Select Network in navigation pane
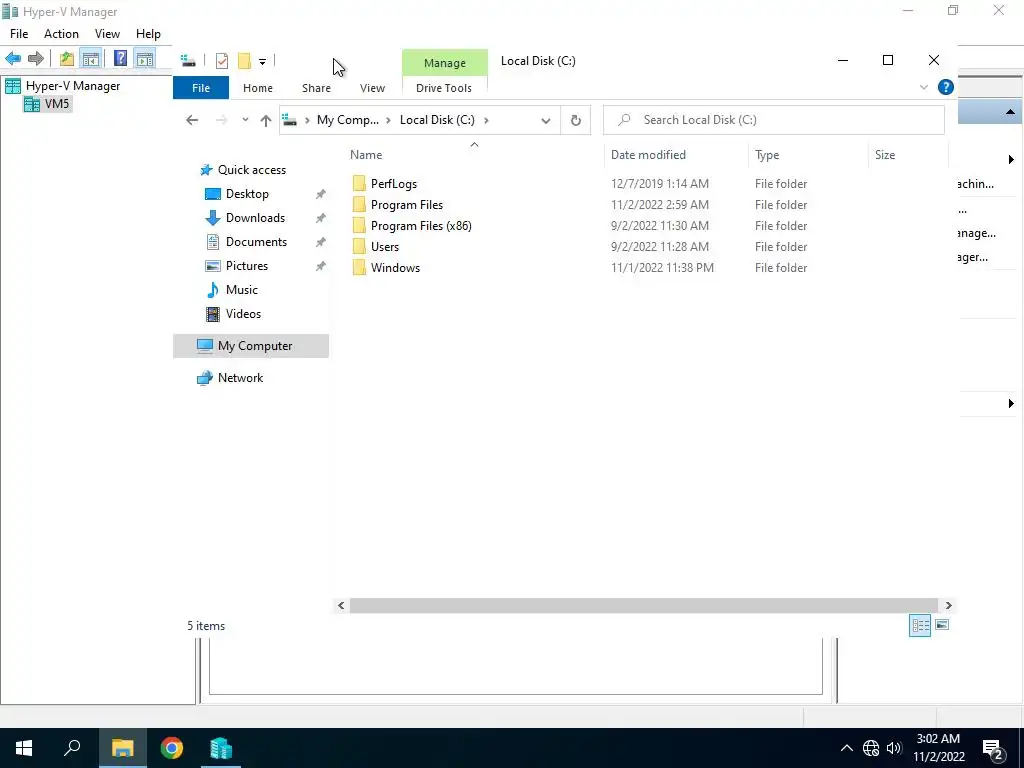Image resolution: width=1024 pixels, height=768 pixels. click(240, 378)
